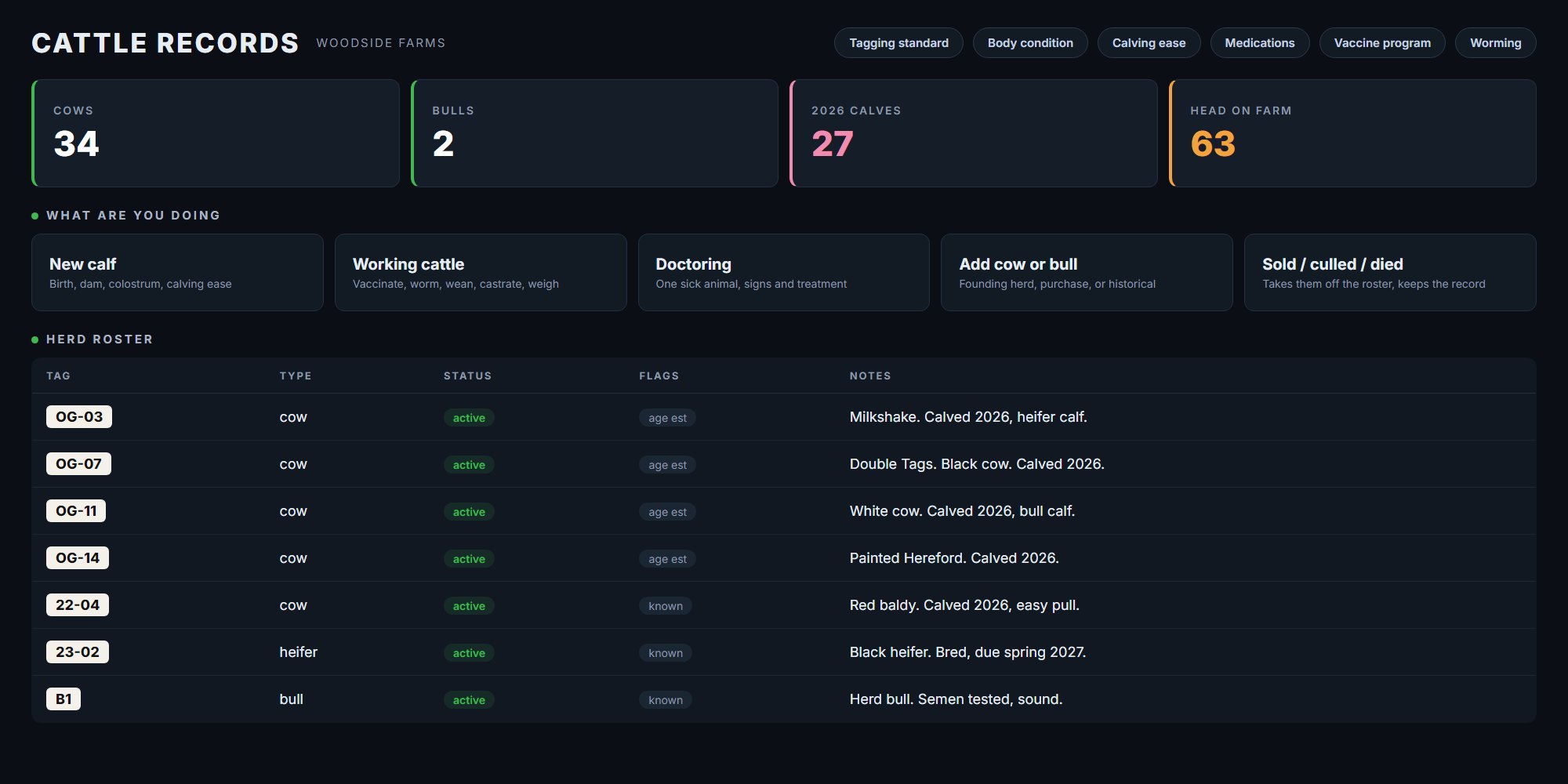Viewport: 1568px width, 784px height.
Task: Click the age est flag for OG-07
Action: (x=667, y=465)
